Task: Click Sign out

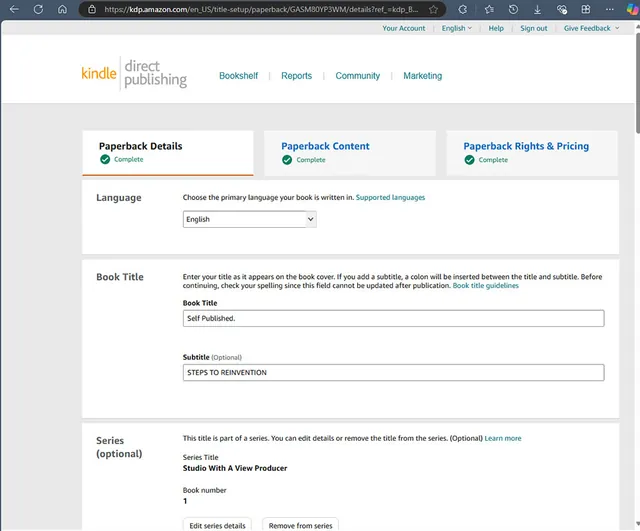Action: click(533, 28)
